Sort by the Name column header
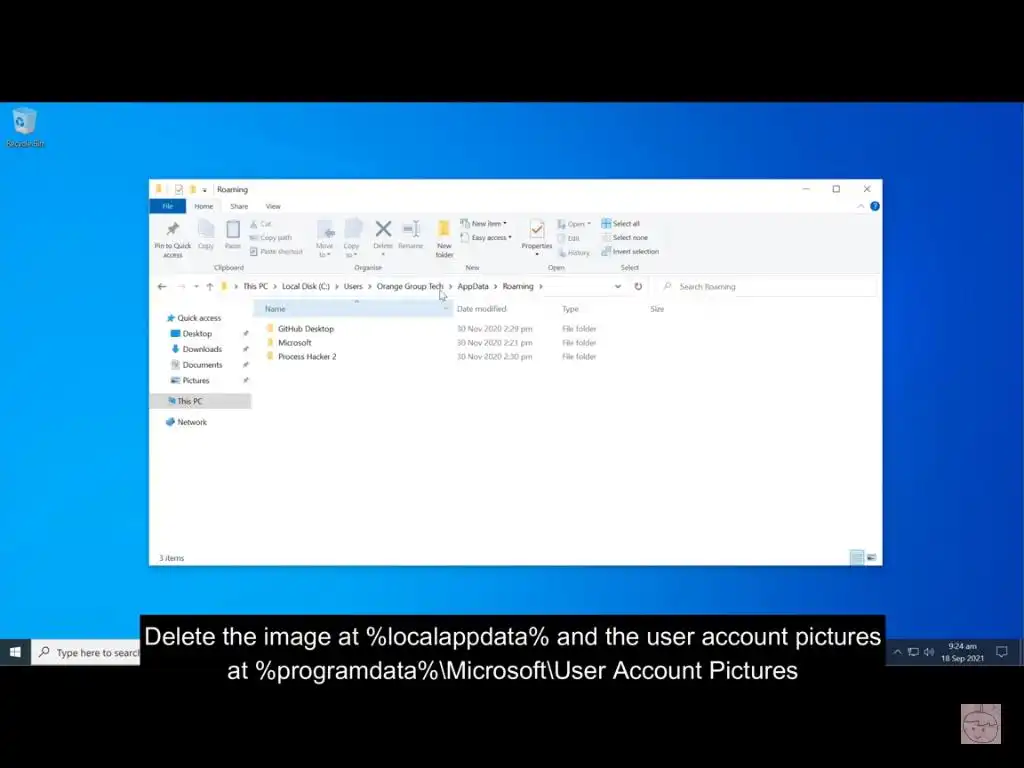 click(353, 309)
